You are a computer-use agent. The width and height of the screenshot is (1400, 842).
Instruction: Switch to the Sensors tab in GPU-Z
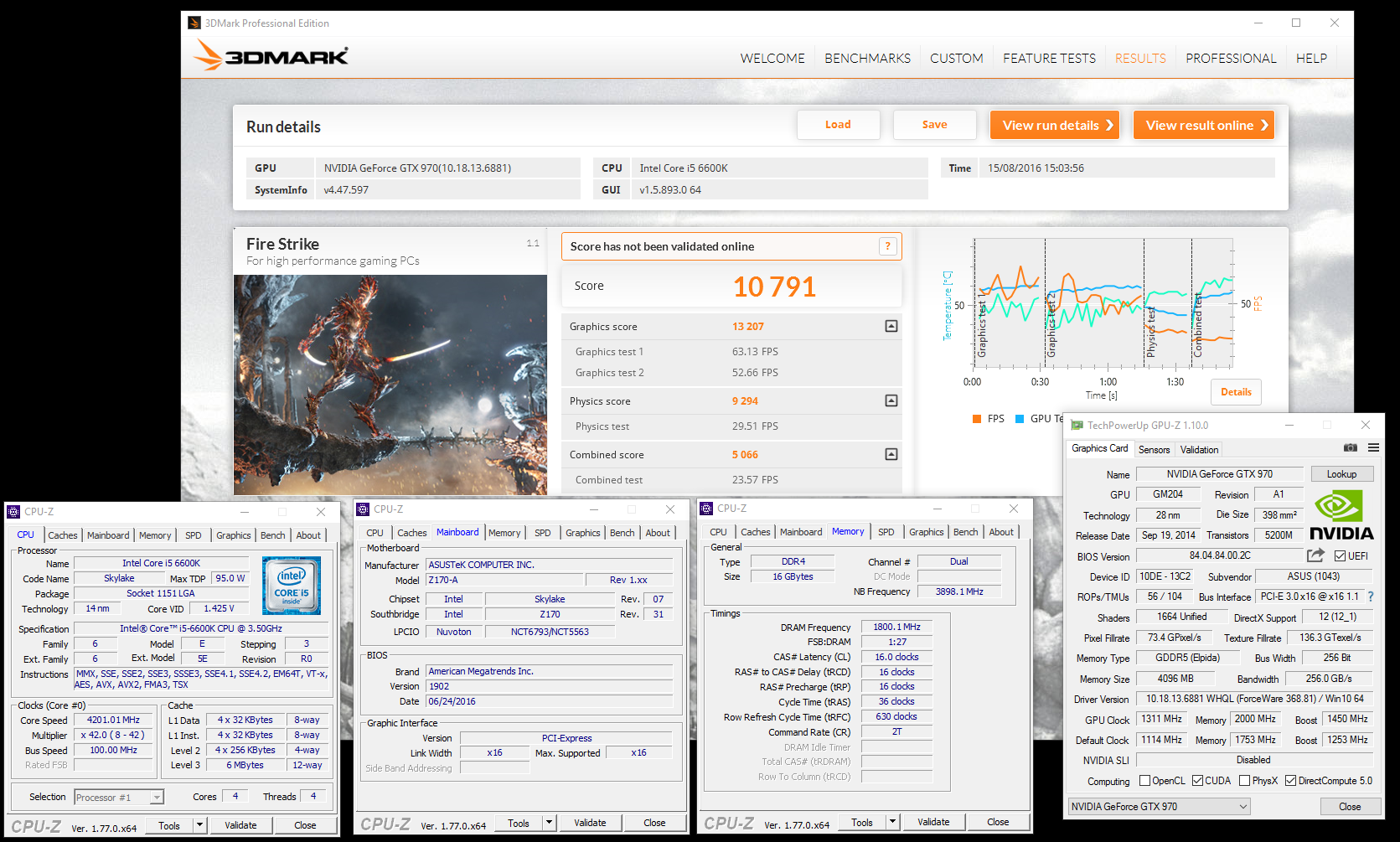(1154, 450)
